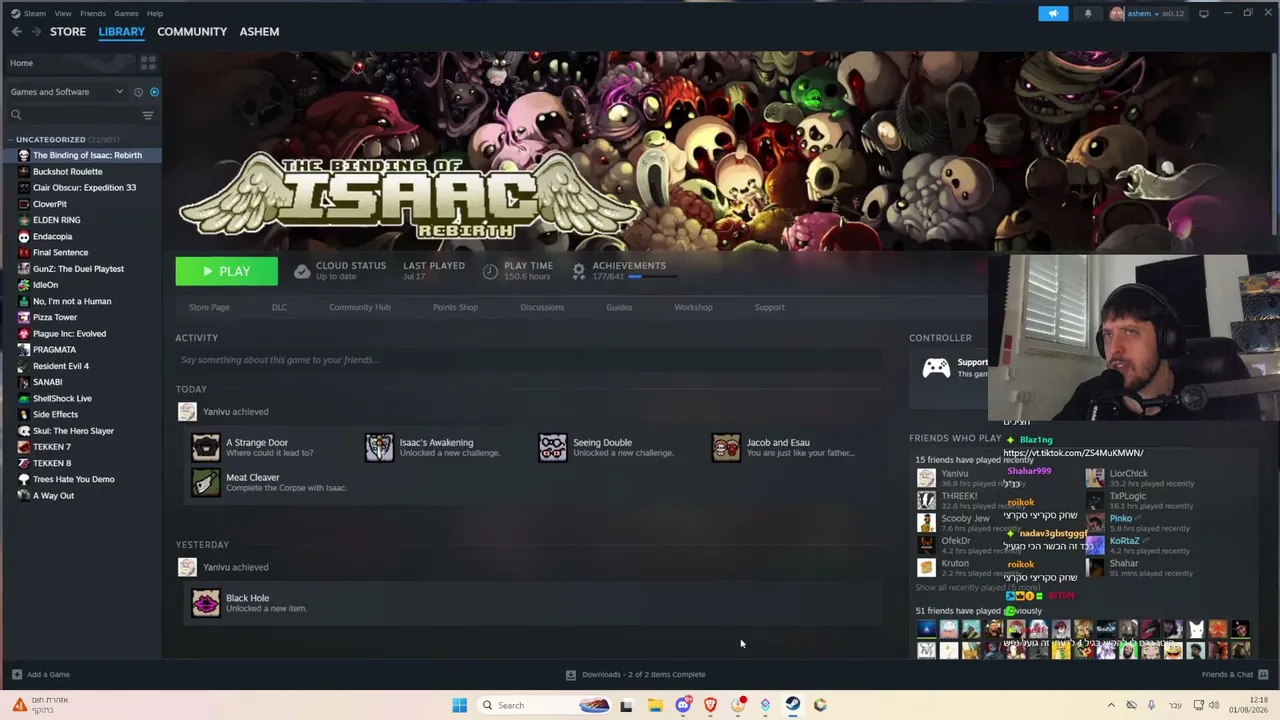
Task: Open the game Support link
Action: (x=769, y=307)
